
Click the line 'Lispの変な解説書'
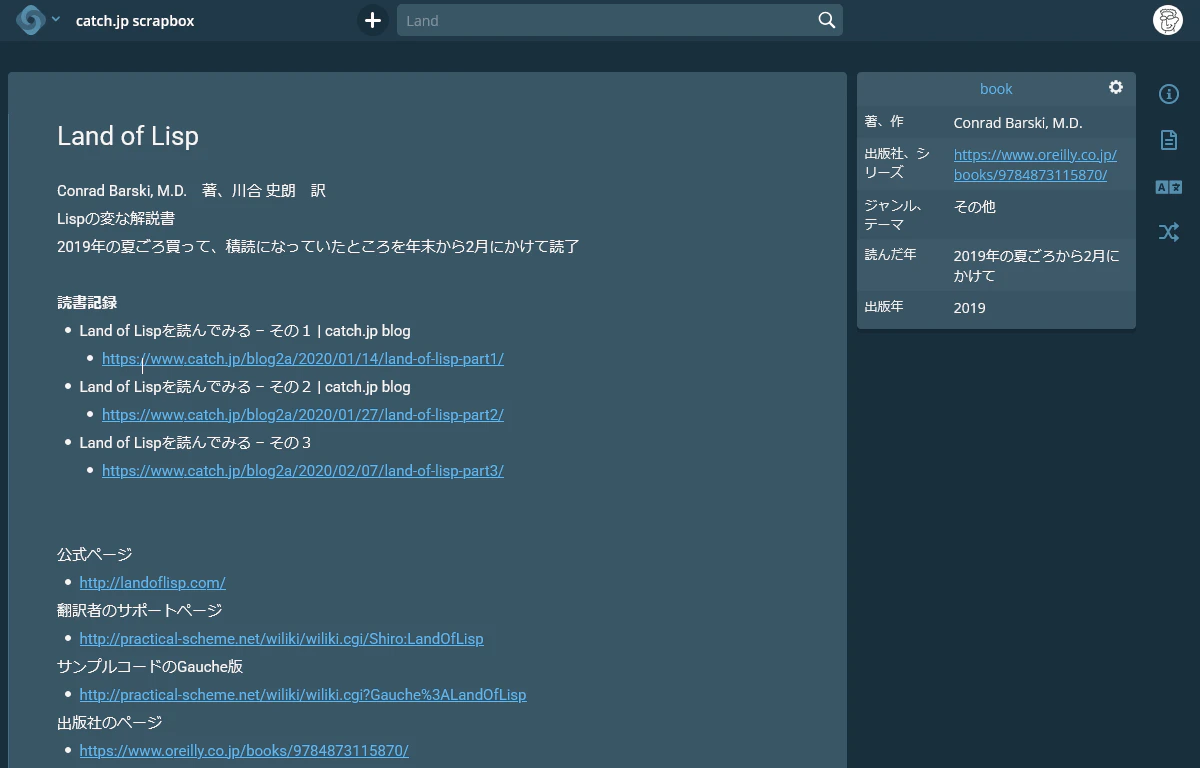[x=116, y=218]
